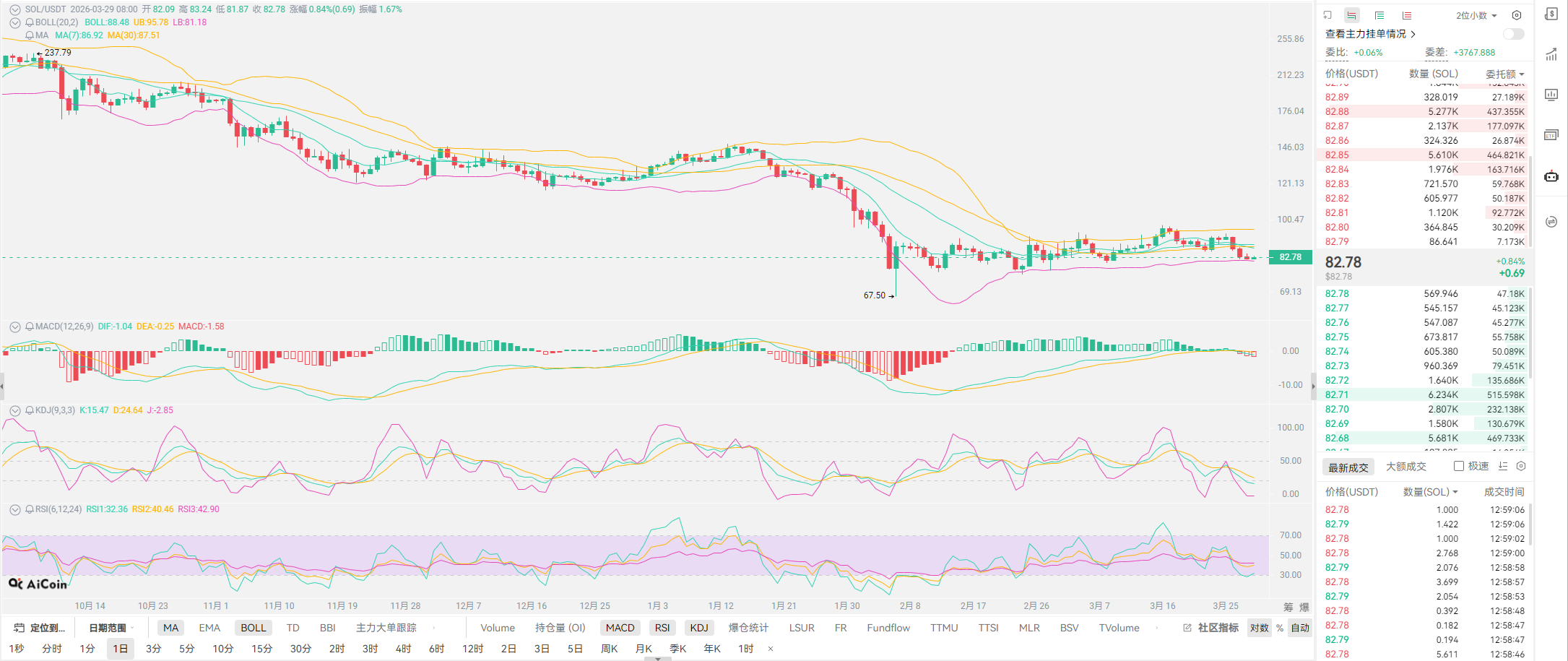This screenshot has width=1568, height=661.
Task: Toggle the 对数 logarithmic scale button
Action: pyautogui.click(x=1259, y=628)
